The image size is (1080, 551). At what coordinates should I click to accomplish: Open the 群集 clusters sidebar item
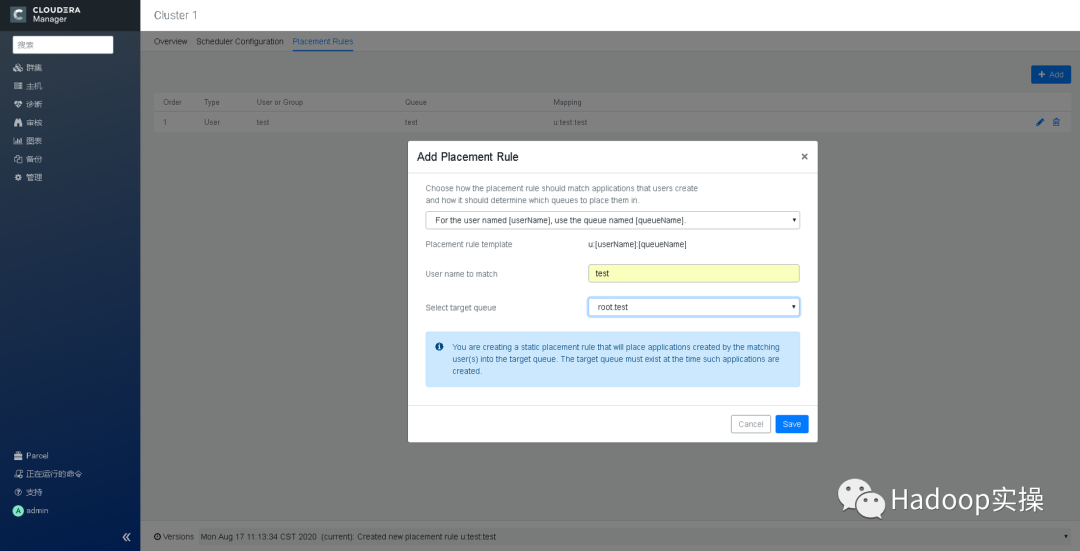pyautogui.click(x=28, y=68)
